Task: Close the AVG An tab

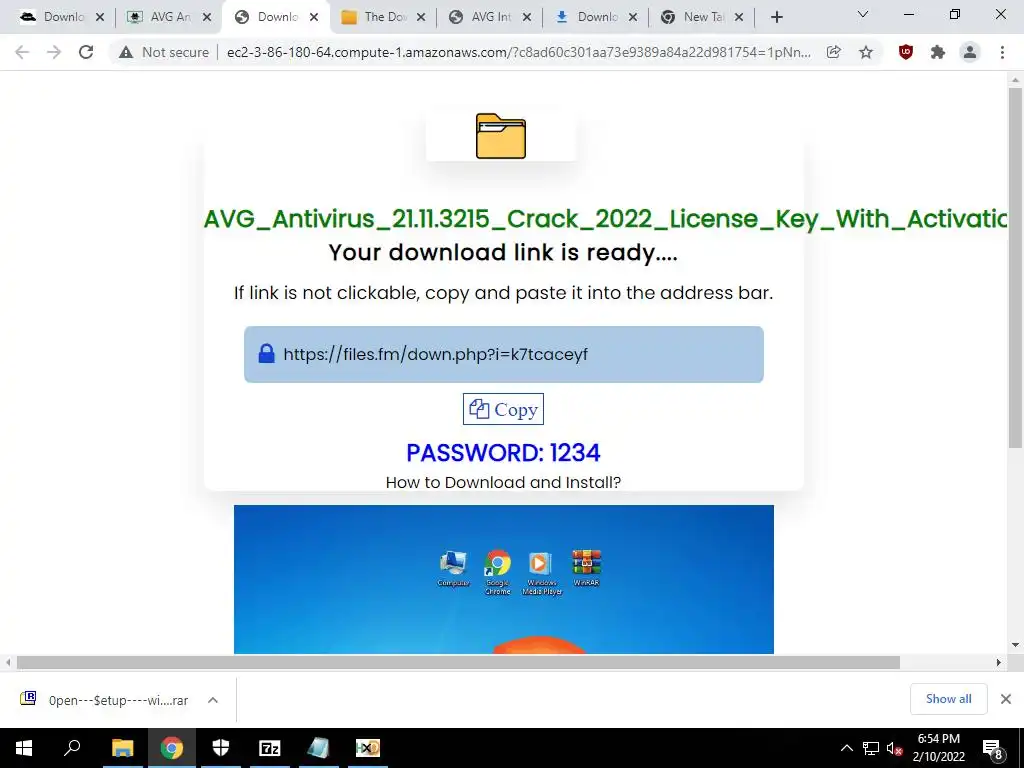Action: click(x=207, y=18)
